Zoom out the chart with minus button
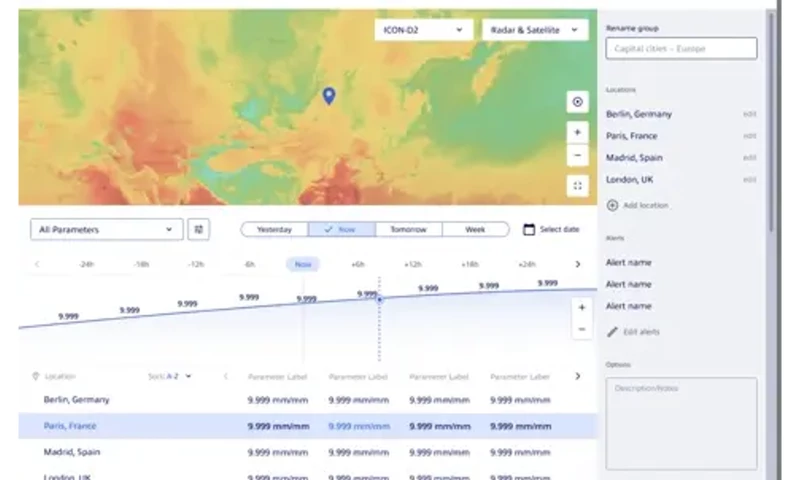 click(x=582, y=330)
